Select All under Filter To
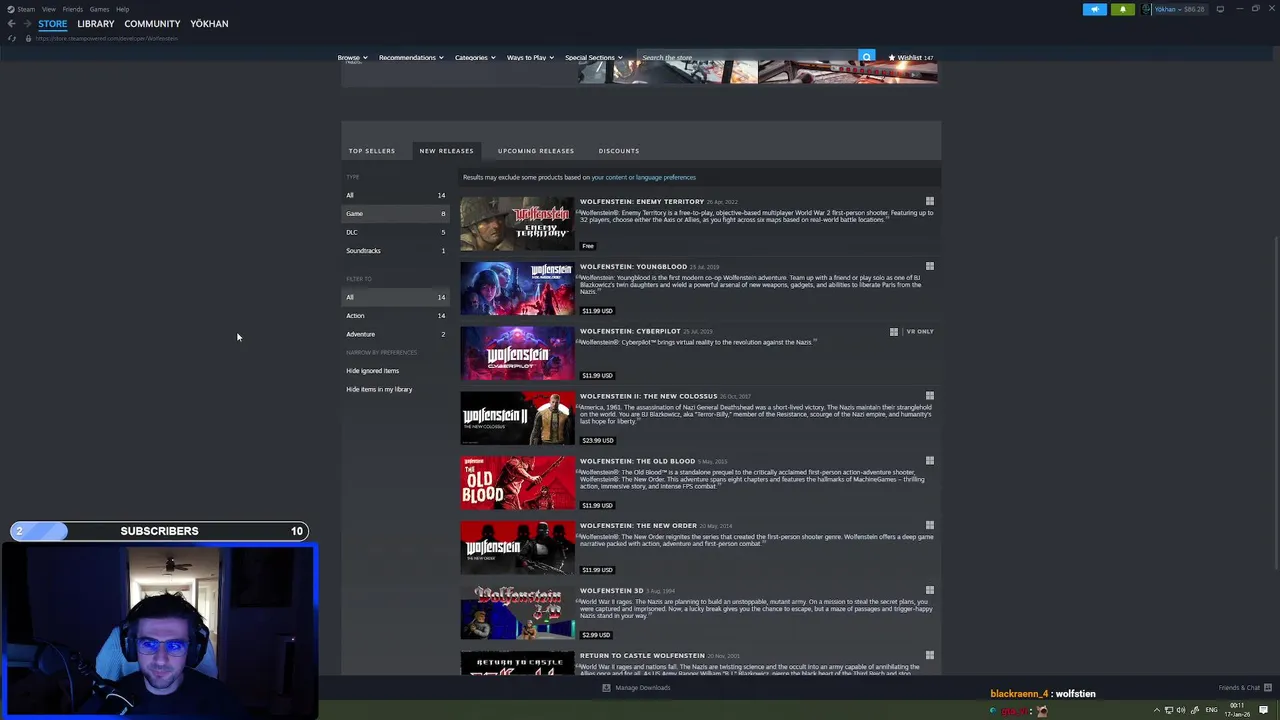The image size is (1280, 720). [396, 297]
